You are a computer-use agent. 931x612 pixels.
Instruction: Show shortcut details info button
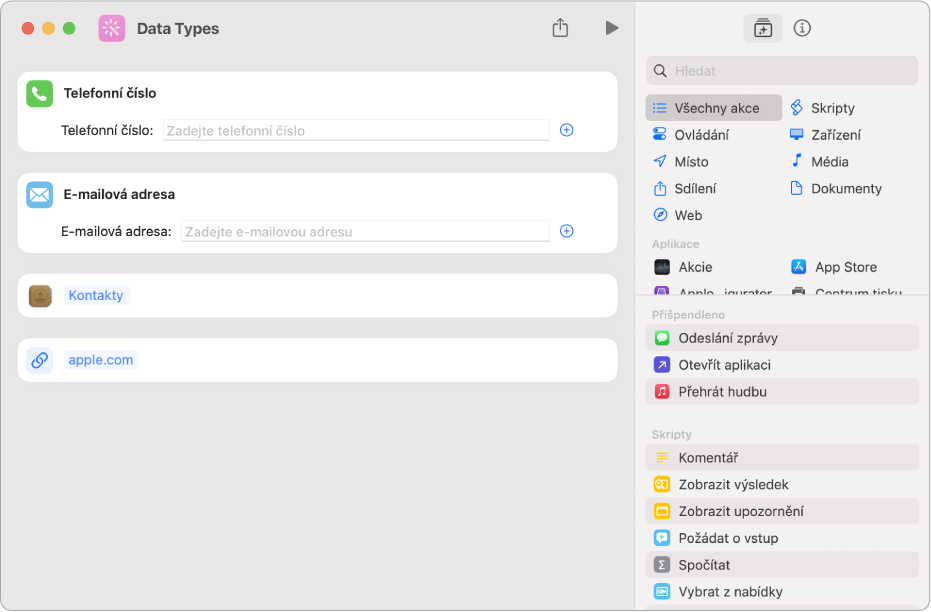tap(802, 28)
